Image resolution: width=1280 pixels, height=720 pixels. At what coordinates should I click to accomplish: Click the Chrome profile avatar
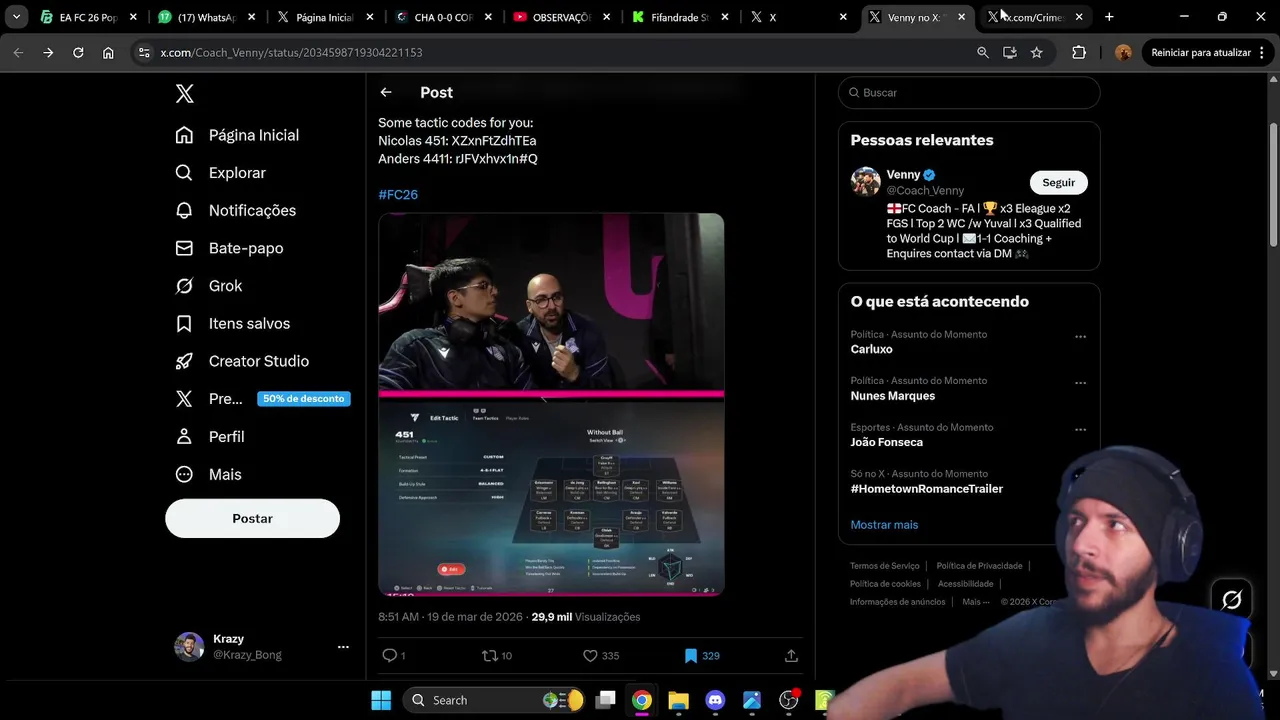(x=1123, y=52)
